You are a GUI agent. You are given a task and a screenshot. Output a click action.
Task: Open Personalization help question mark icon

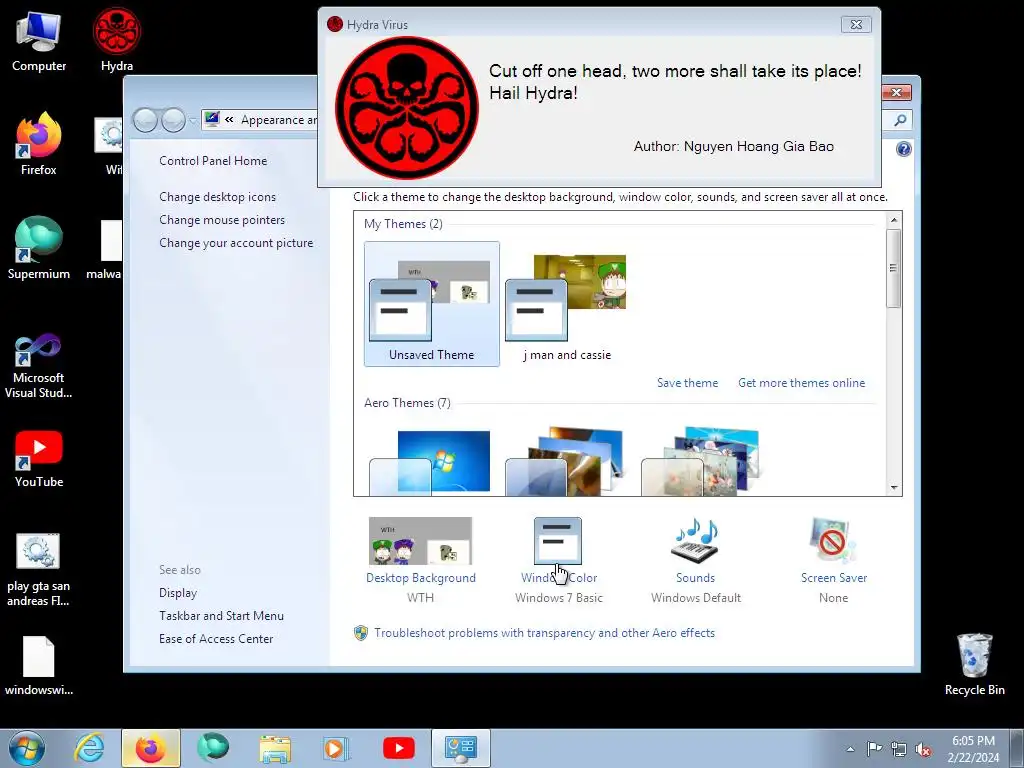[903, 149]
